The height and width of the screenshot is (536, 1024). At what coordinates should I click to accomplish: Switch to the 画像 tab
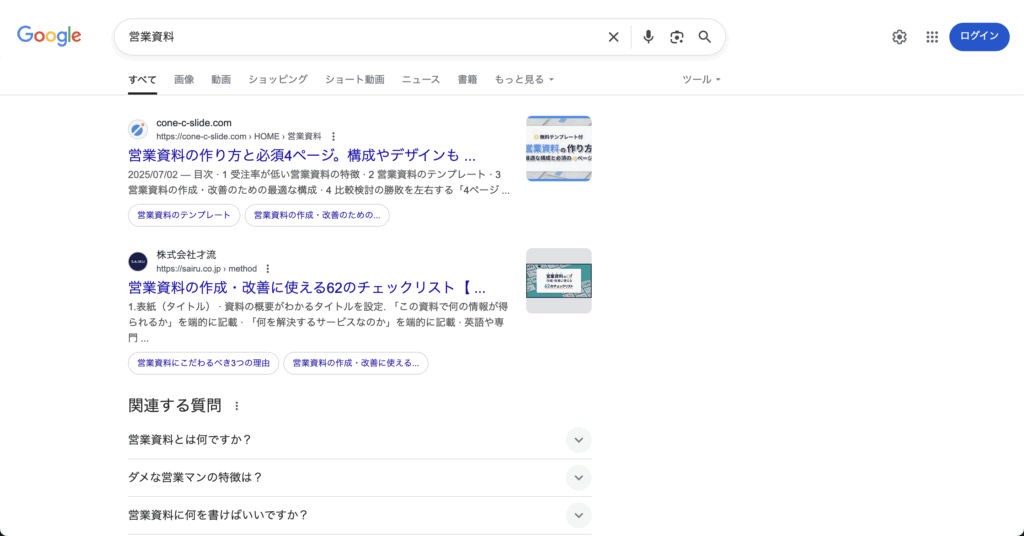(x=184, y=80)
